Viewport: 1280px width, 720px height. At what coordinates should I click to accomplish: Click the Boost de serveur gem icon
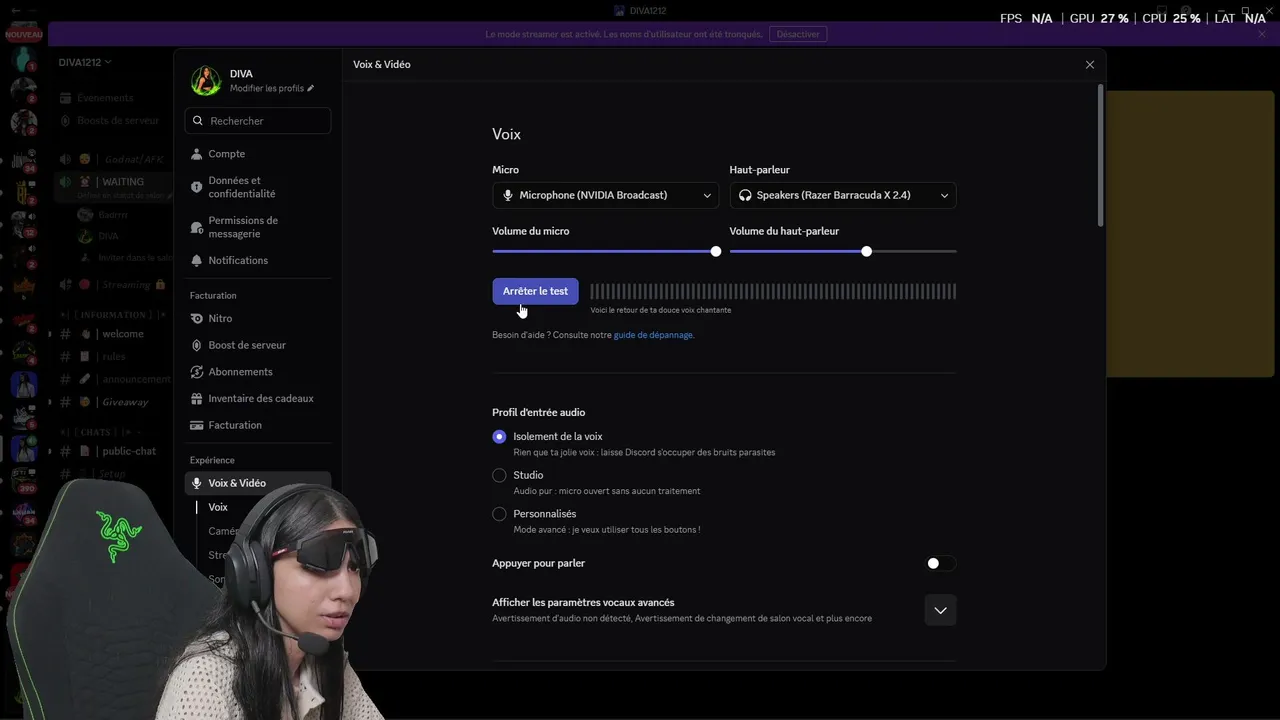[x=197, y=345]
